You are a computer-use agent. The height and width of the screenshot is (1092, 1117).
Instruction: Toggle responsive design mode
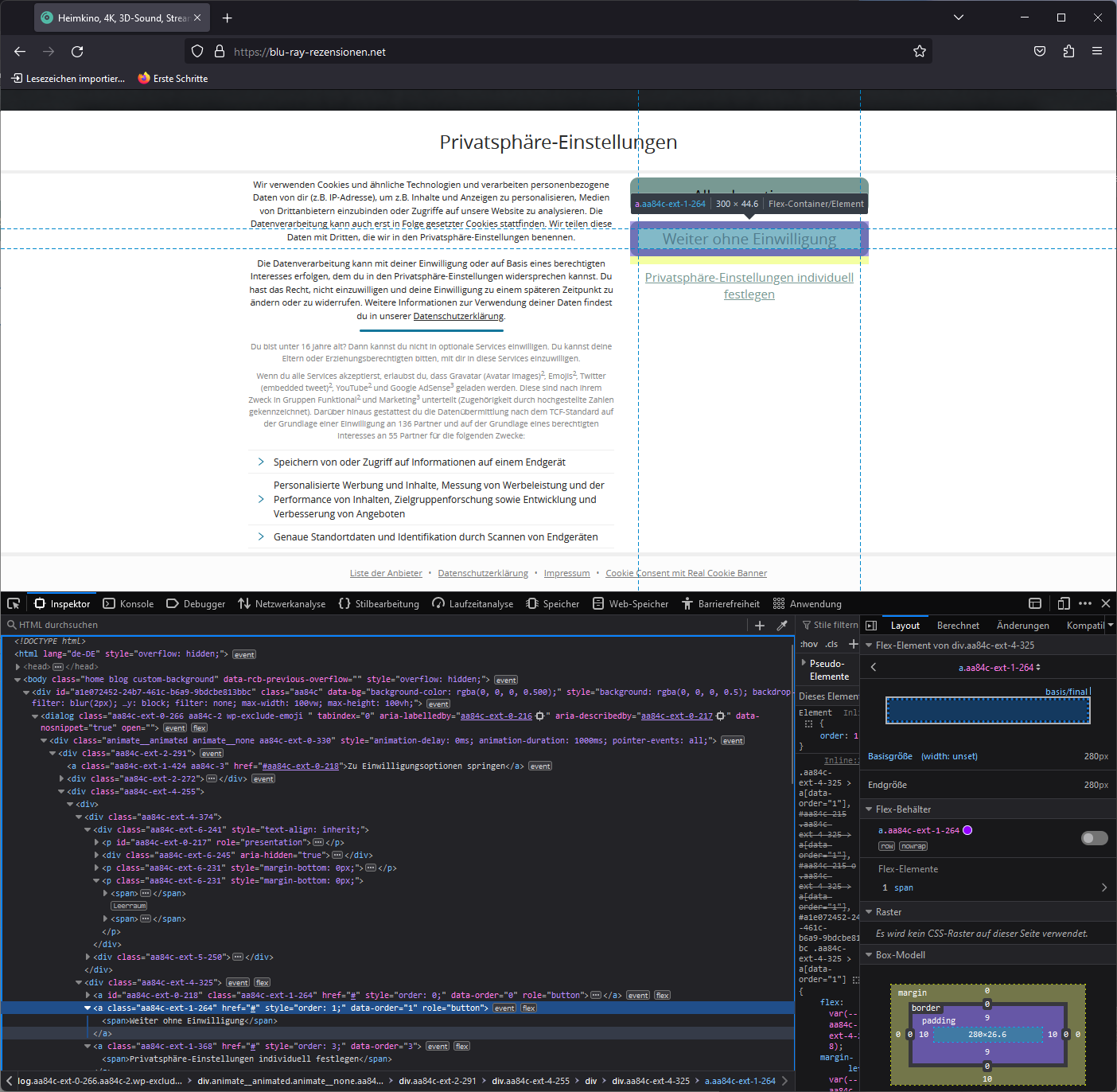pos(1064,603)
